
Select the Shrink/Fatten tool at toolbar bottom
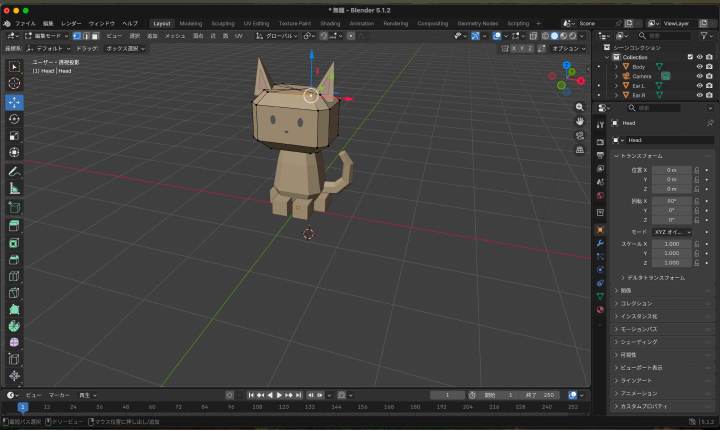14,376
